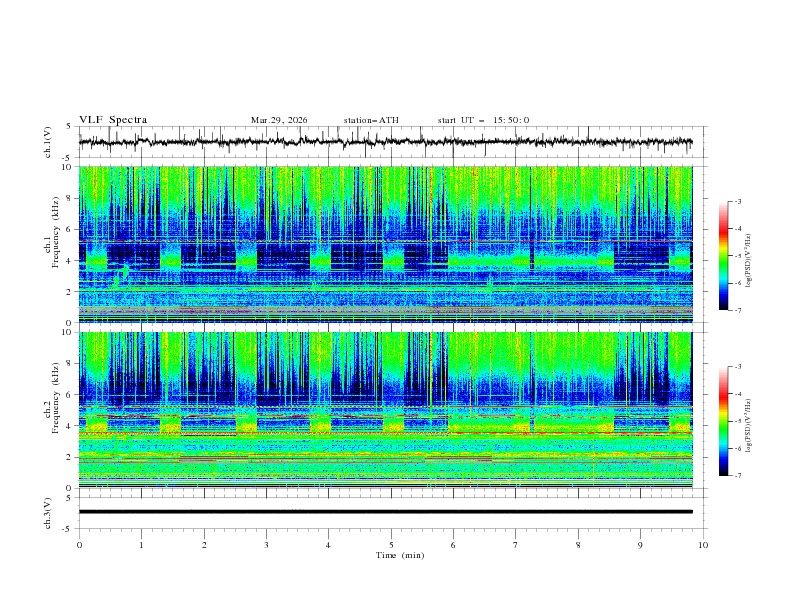Image resolution: width=792 pixels, height=612 pixels.
Task: Click the time axis tick label "6"
Action: pos(453,545)
